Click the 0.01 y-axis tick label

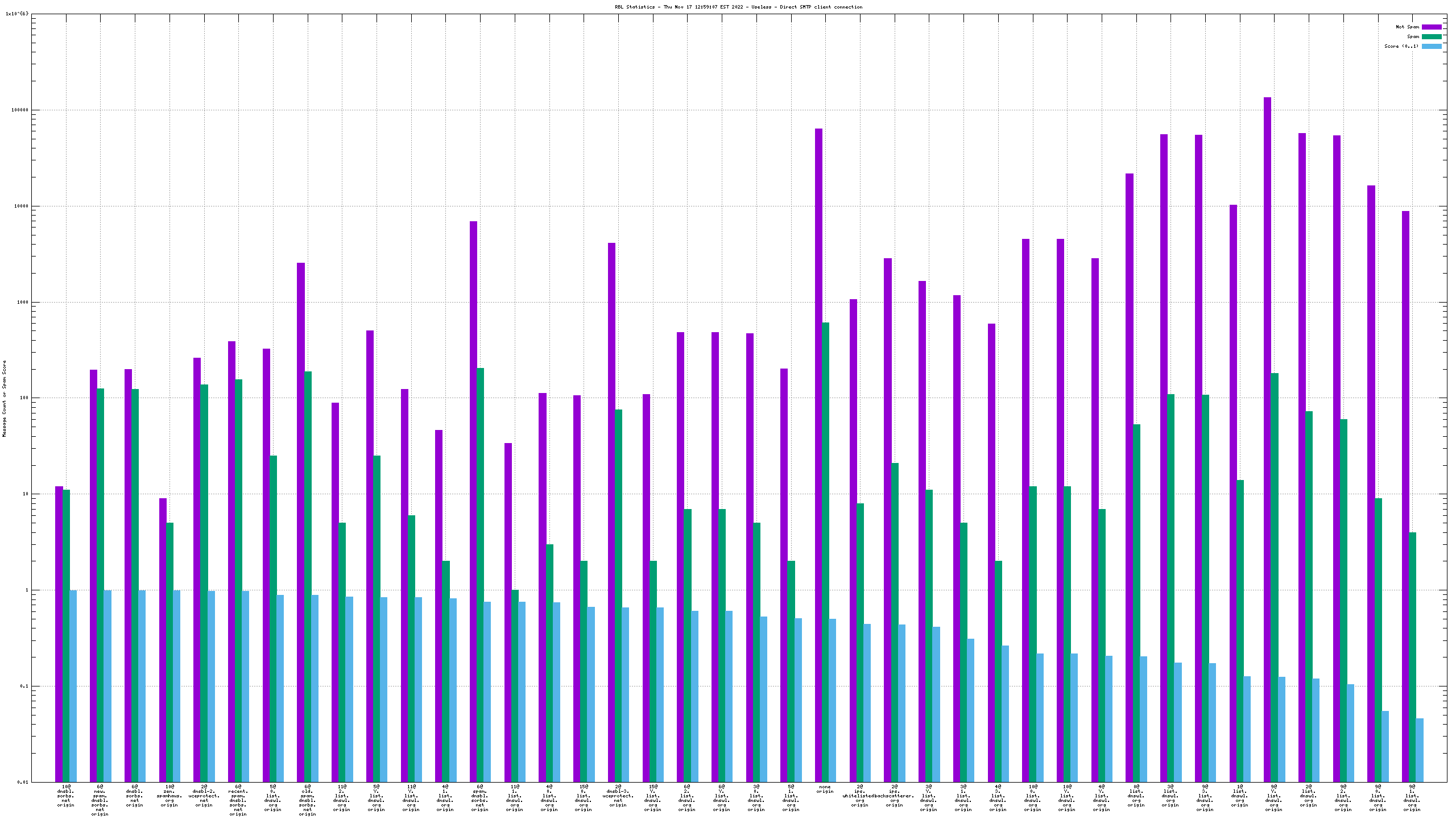pos(22,782)
